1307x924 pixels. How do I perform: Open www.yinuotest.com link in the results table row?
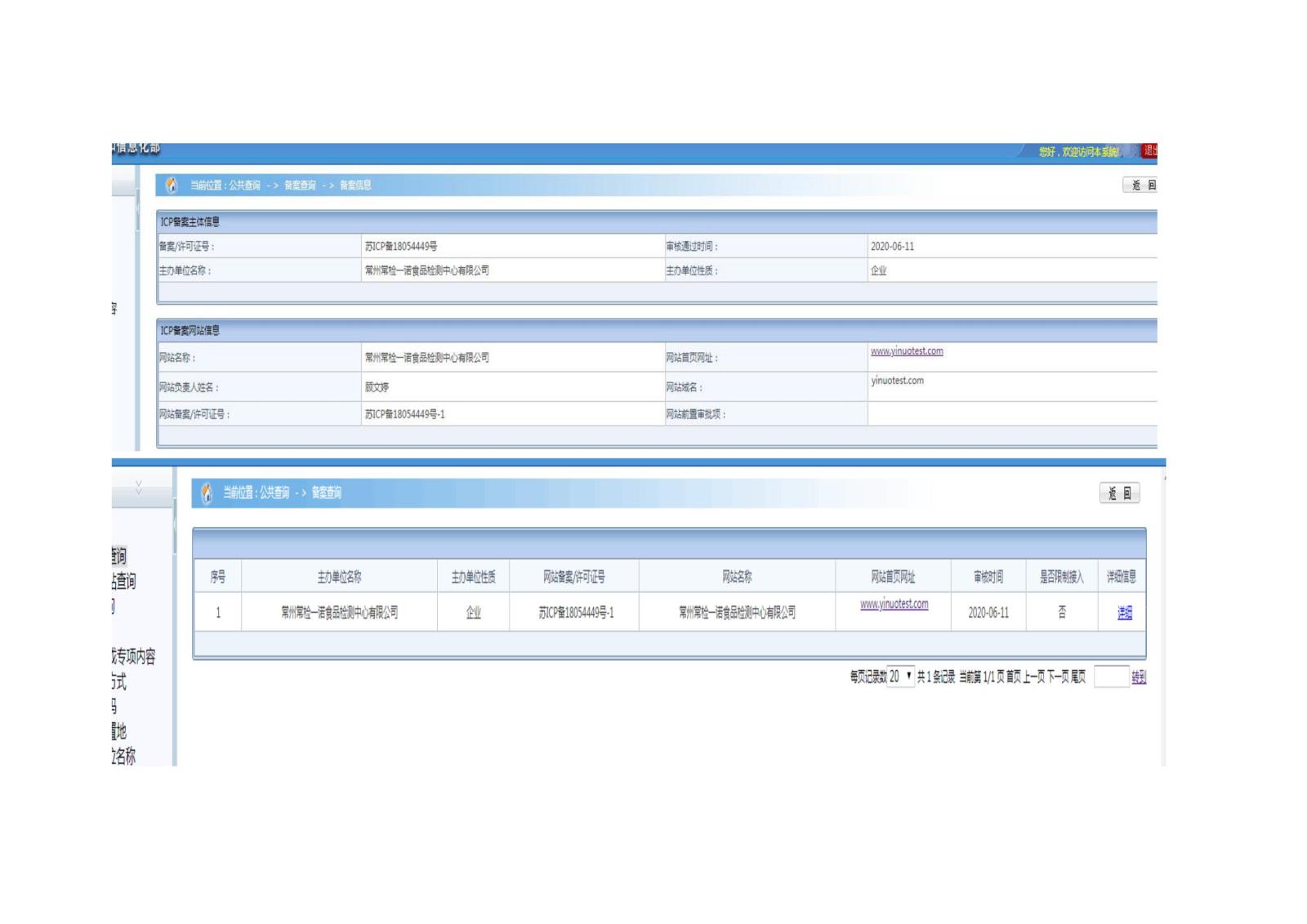[x=894, y=605]
